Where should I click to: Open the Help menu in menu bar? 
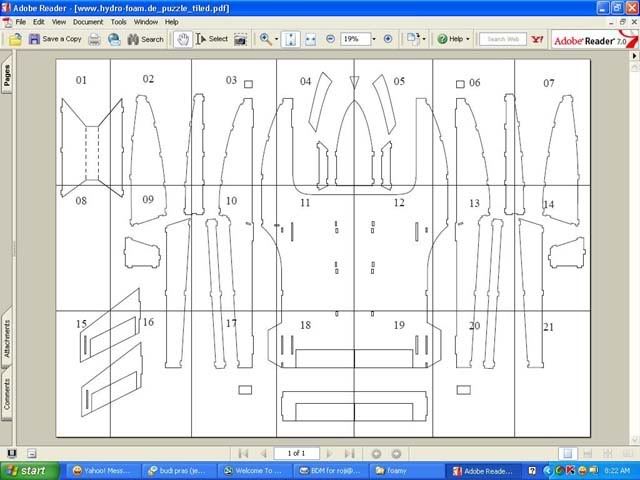171,22
